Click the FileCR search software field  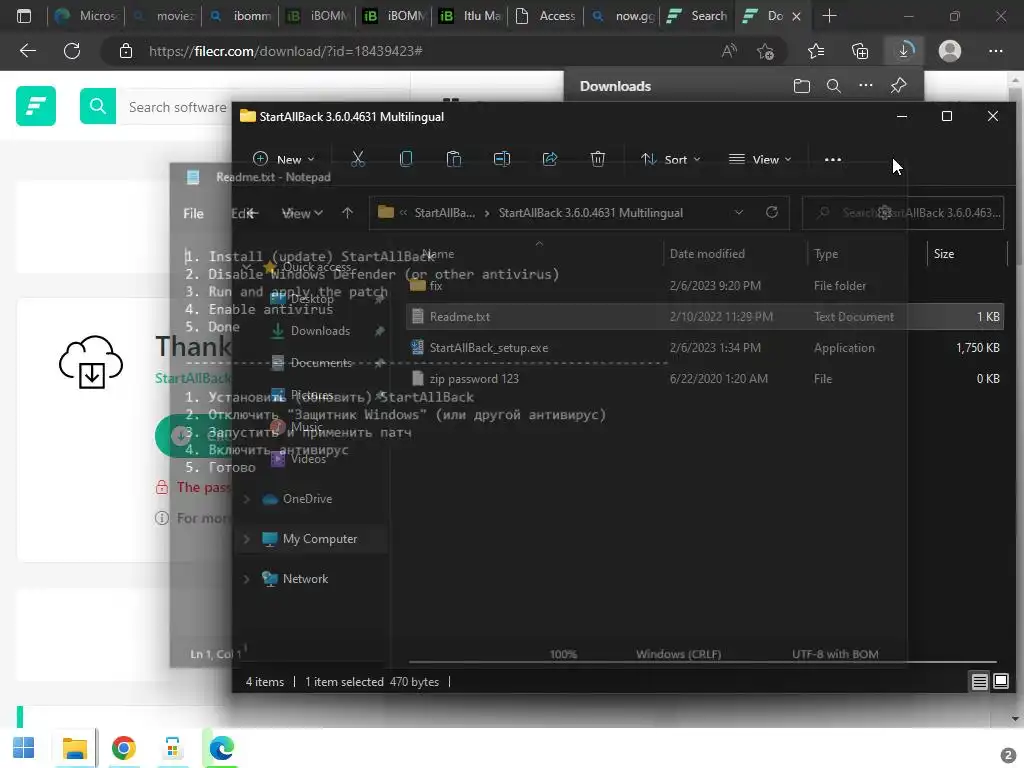[x=178, y=106]
